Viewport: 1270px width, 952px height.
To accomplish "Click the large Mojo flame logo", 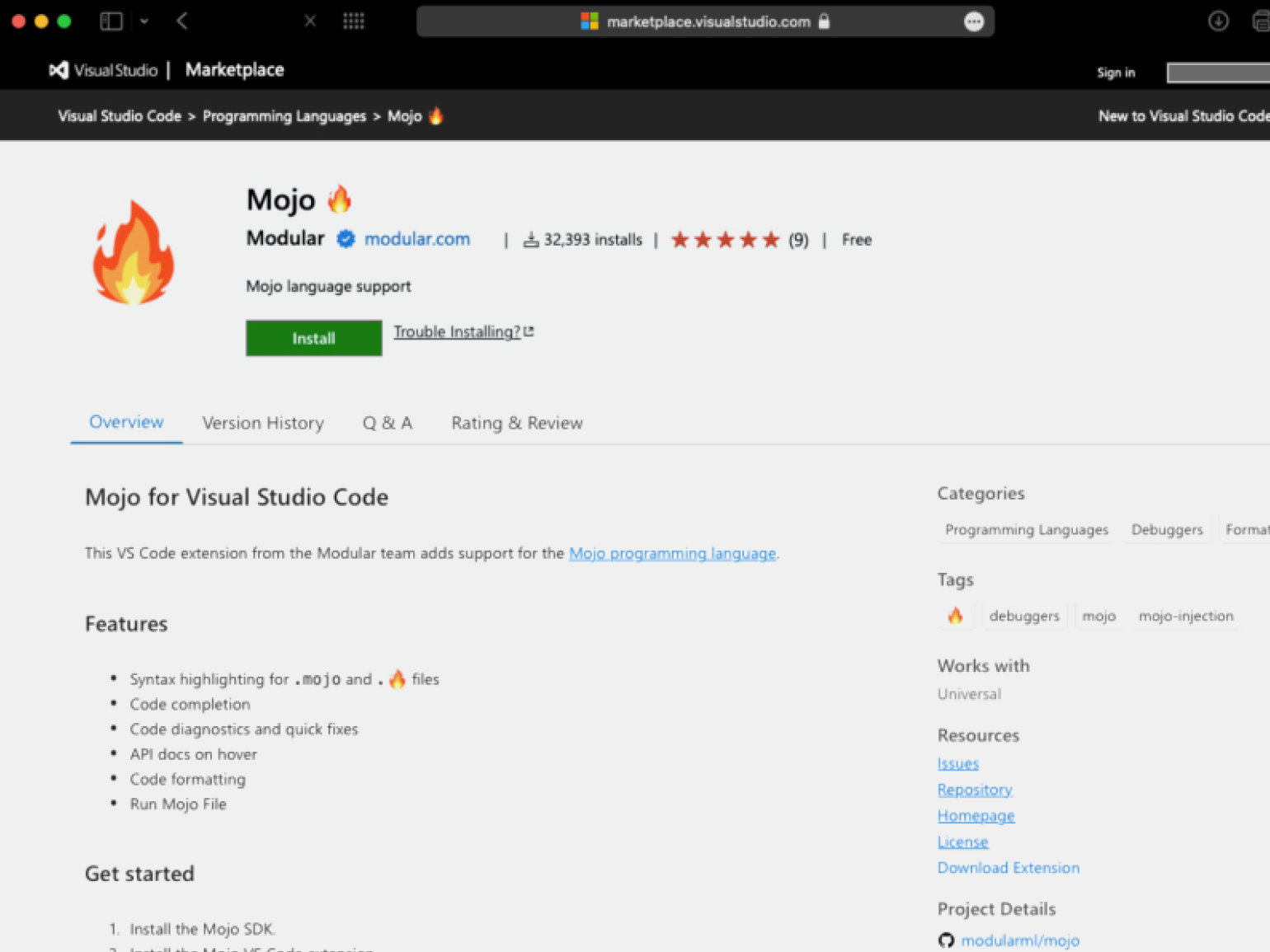I will pyautogui.click(x=134, y=252).
